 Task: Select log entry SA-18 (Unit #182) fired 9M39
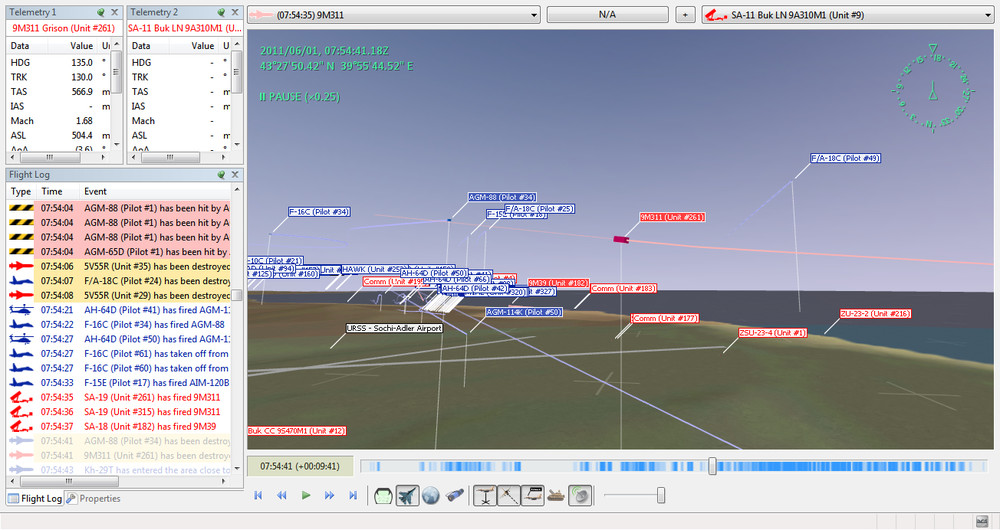(119, 427)
